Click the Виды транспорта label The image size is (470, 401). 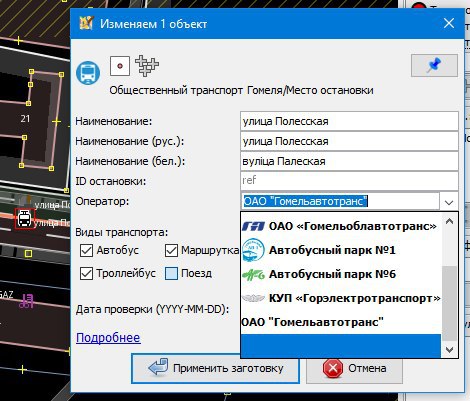pyautogui.click(x=122, y=232)
